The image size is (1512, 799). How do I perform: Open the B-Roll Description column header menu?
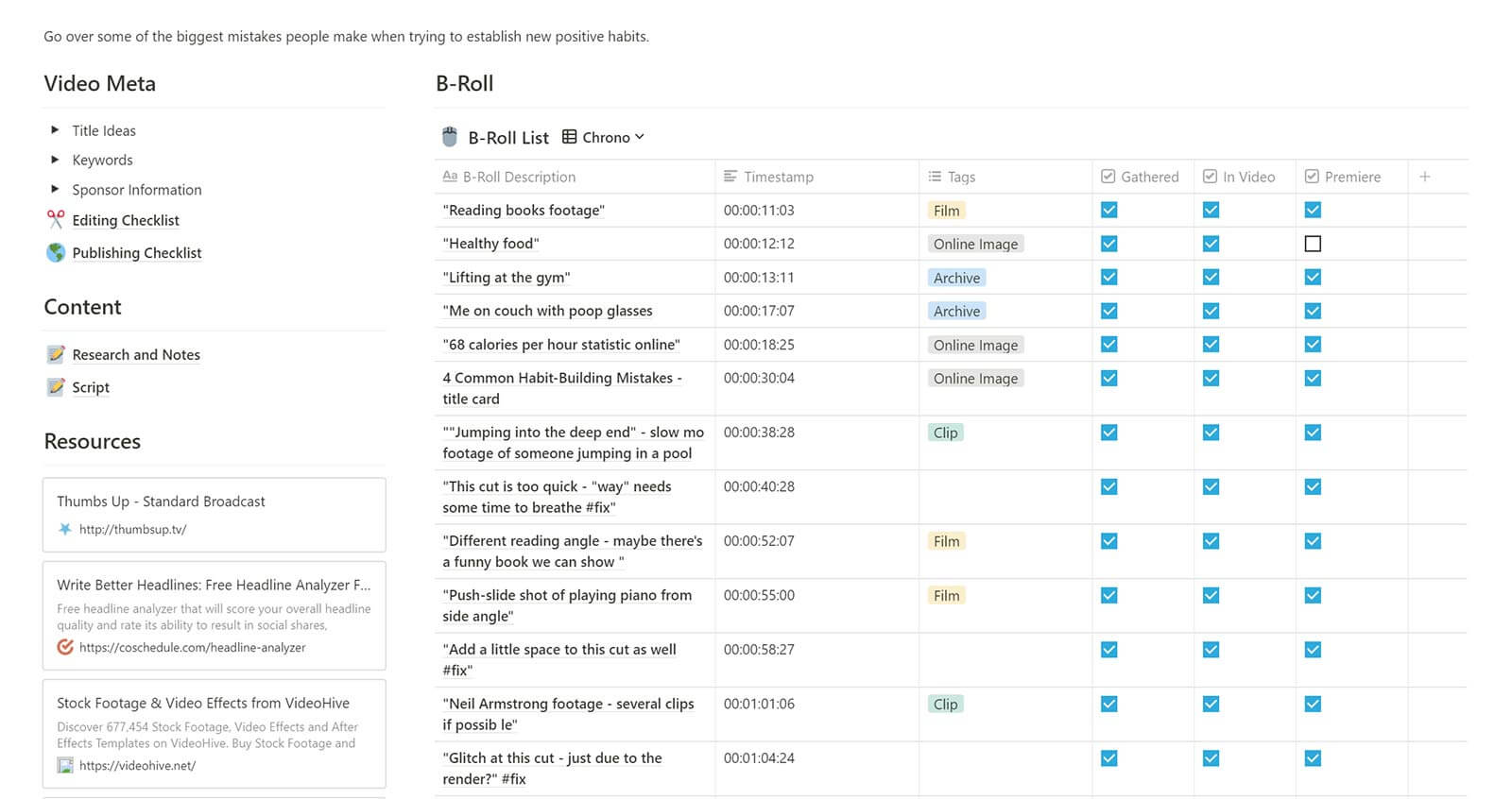pyautogui.click(x=575, y=177)
